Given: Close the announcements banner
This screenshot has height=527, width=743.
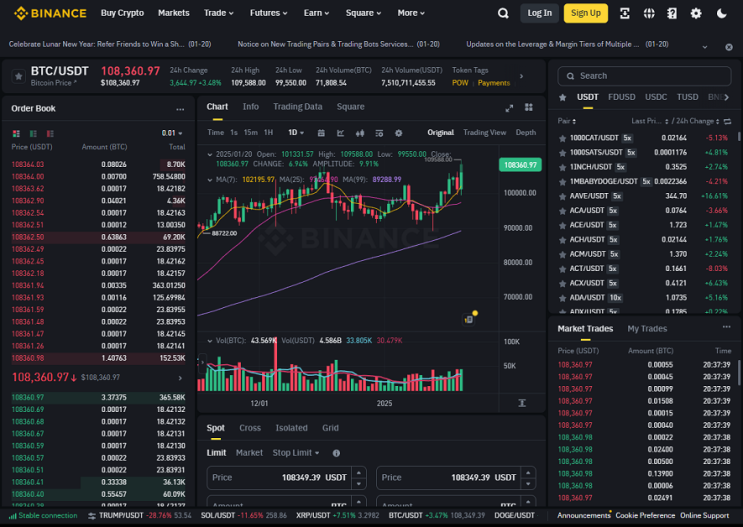Looking at the screenshot, I should [729, 47].
